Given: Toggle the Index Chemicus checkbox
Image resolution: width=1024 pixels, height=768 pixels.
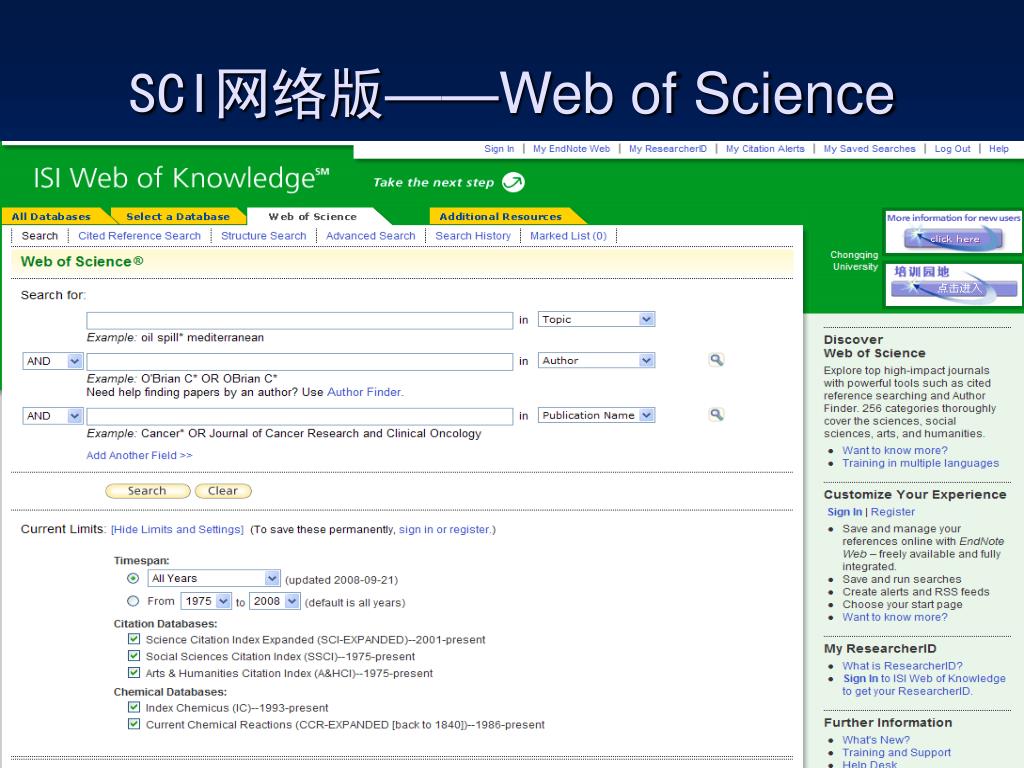Looking at the screenshot, I should tap(134, 707).
